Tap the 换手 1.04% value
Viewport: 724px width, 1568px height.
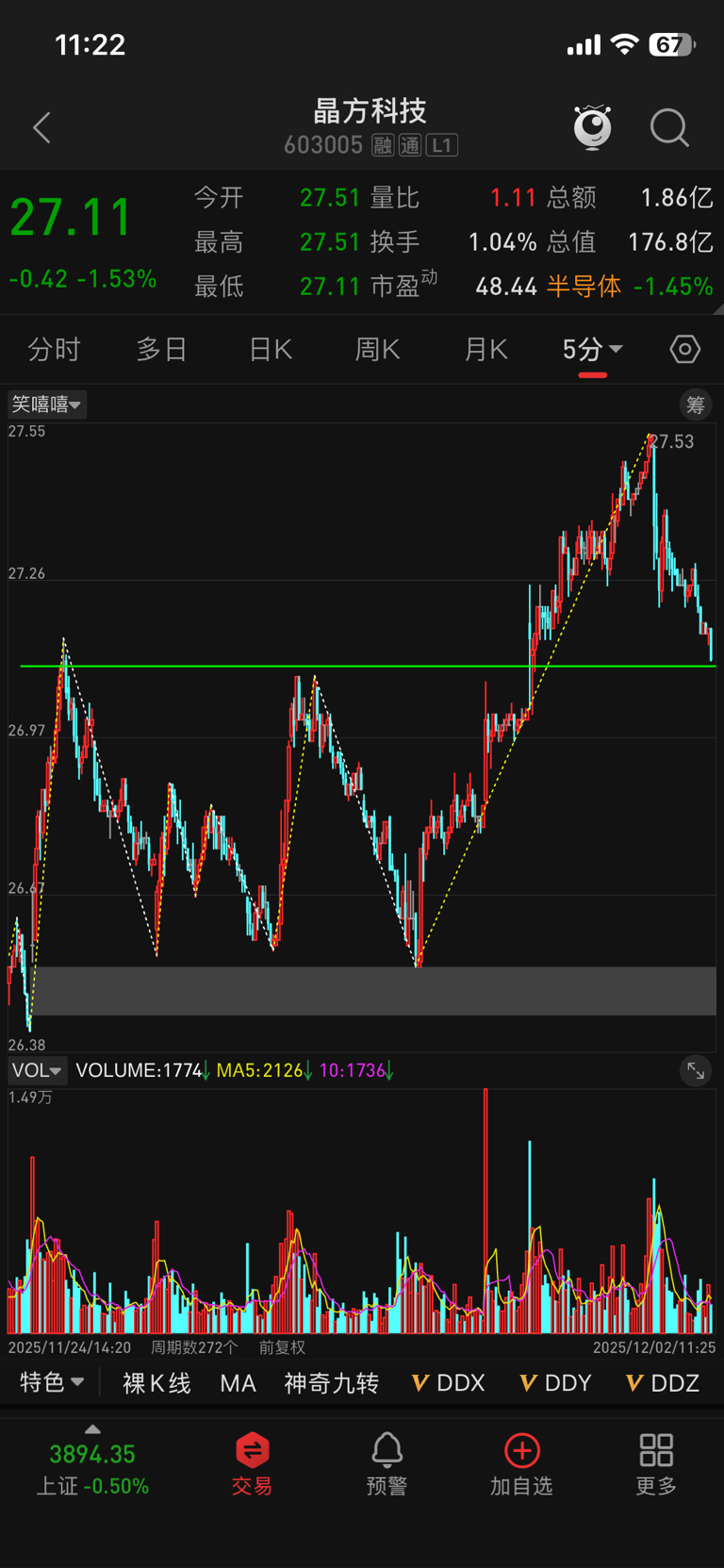click(502, 242)
